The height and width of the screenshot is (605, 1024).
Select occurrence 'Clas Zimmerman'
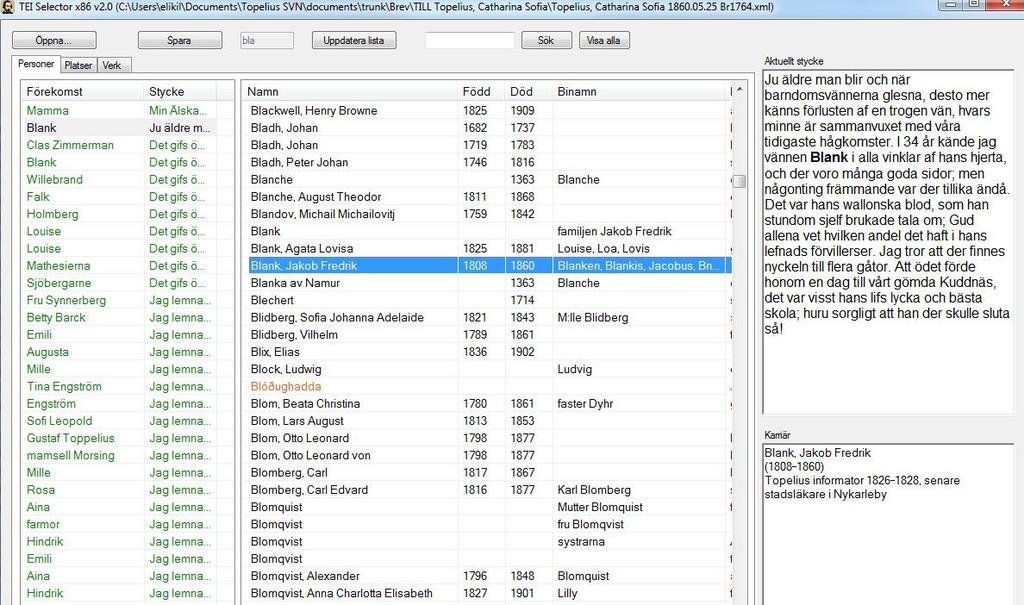(x=71, y=145)
